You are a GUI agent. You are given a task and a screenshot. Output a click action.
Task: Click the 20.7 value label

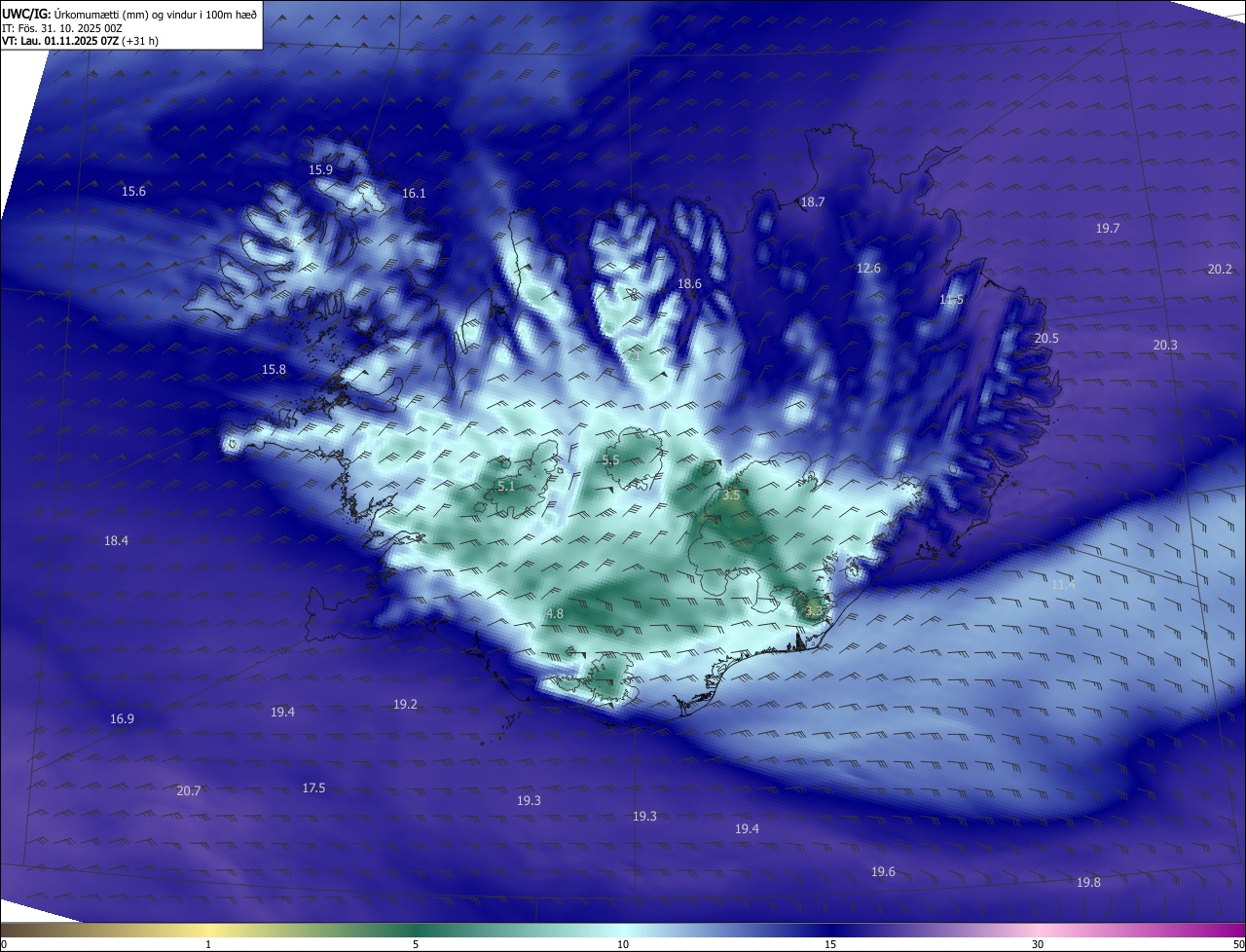pyautogui.click(x=189, y=791)
